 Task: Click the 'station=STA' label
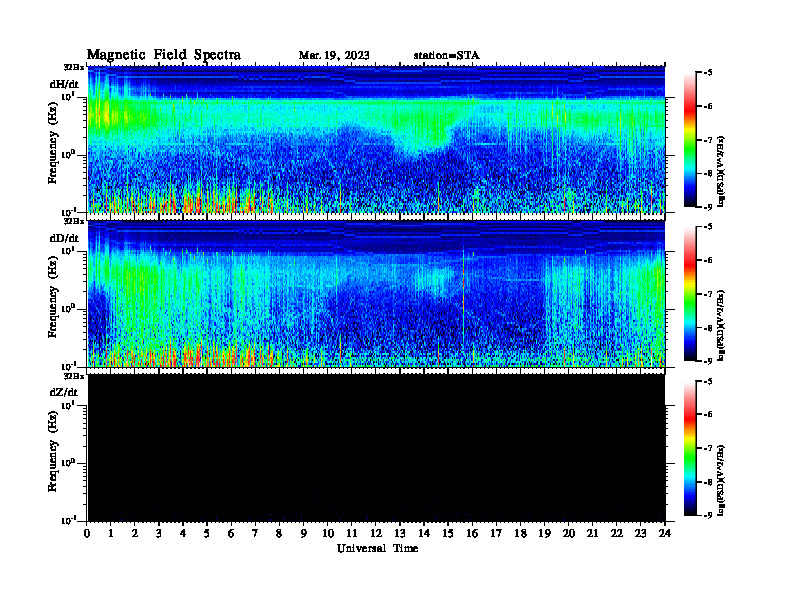[446, 55]
